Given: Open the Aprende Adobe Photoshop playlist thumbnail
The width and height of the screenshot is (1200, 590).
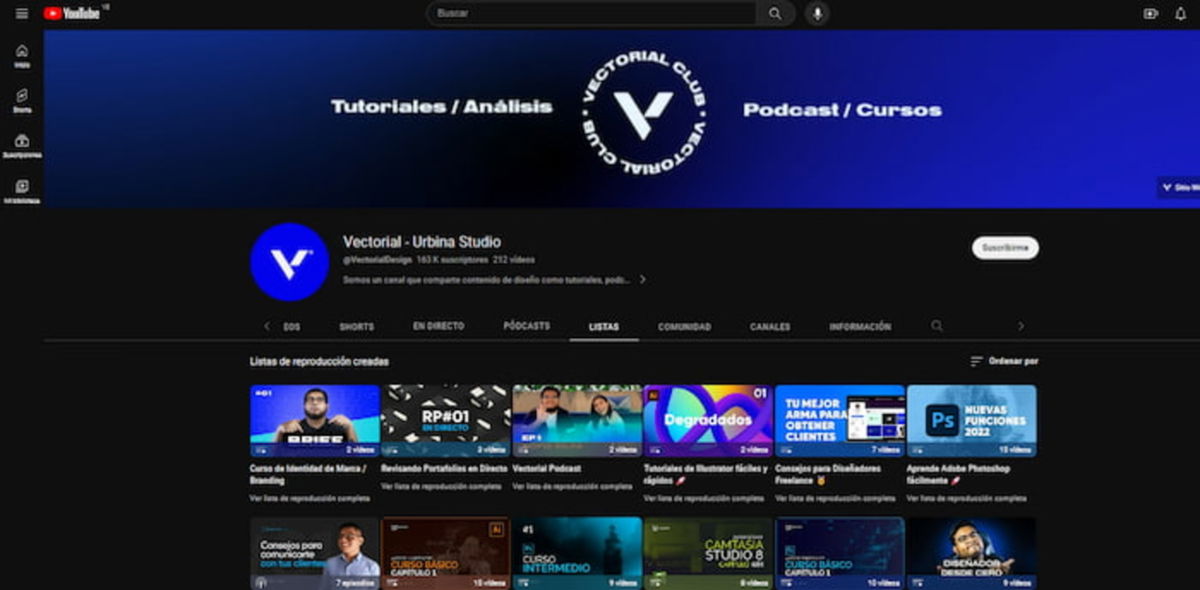Looking at the screenshot, I should pos(971,421).
